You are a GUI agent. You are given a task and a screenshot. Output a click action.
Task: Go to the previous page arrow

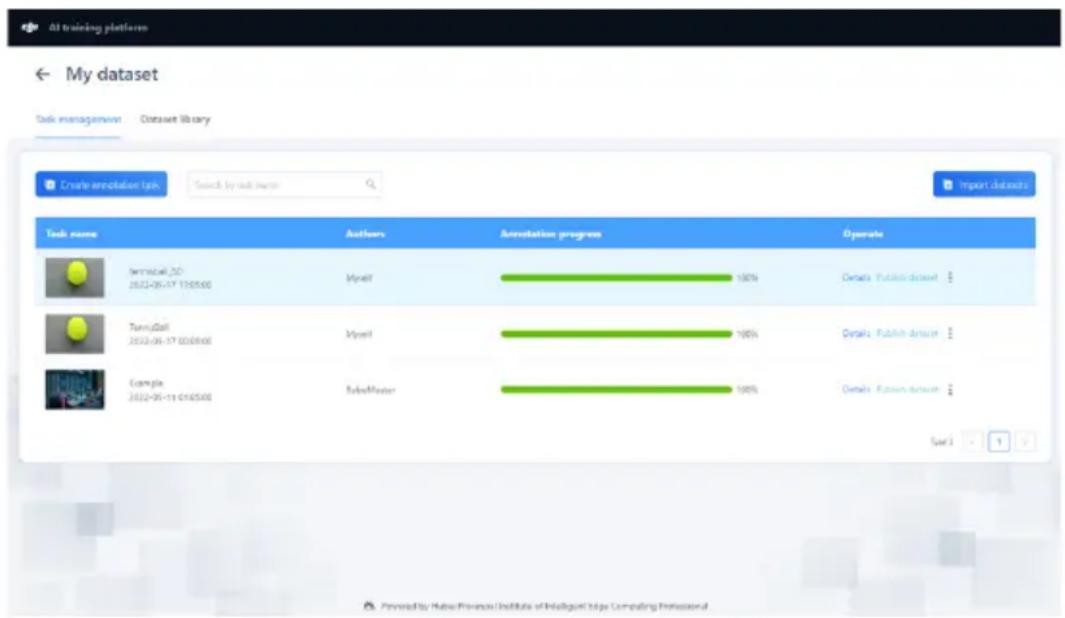973,442
